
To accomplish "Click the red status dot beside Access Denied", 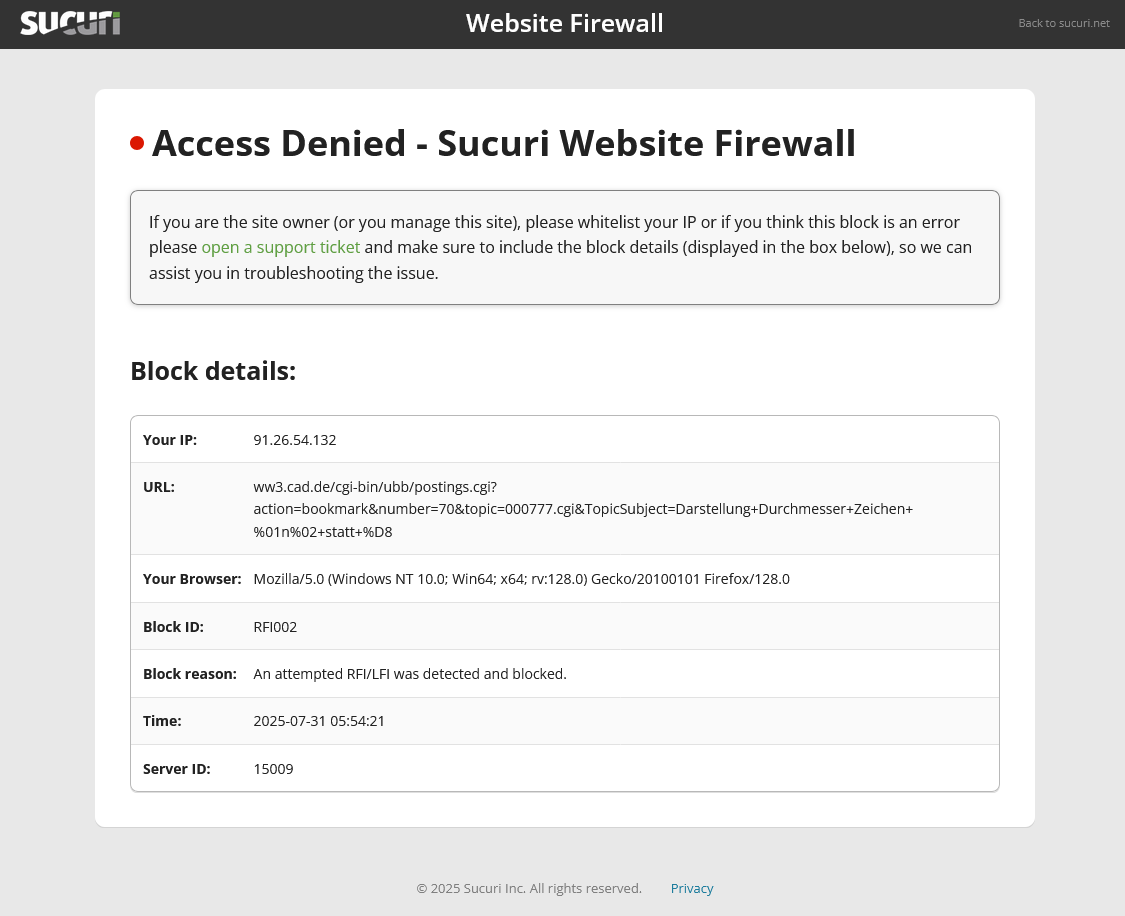I will [137, 143].
